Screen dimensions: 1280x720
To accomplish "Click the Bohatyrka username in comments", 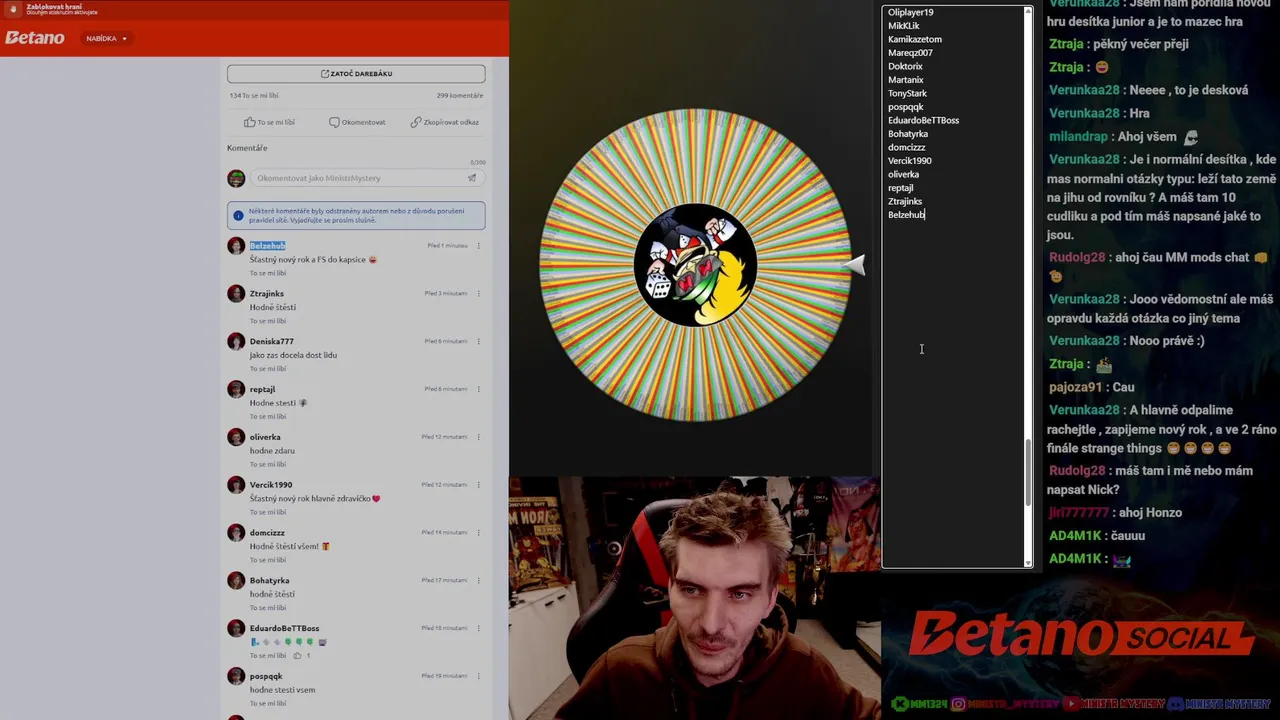I will coord(270,580).
